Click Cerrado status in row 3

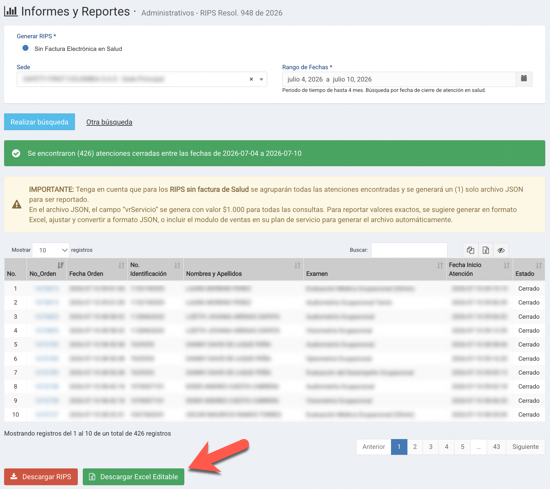529,316
